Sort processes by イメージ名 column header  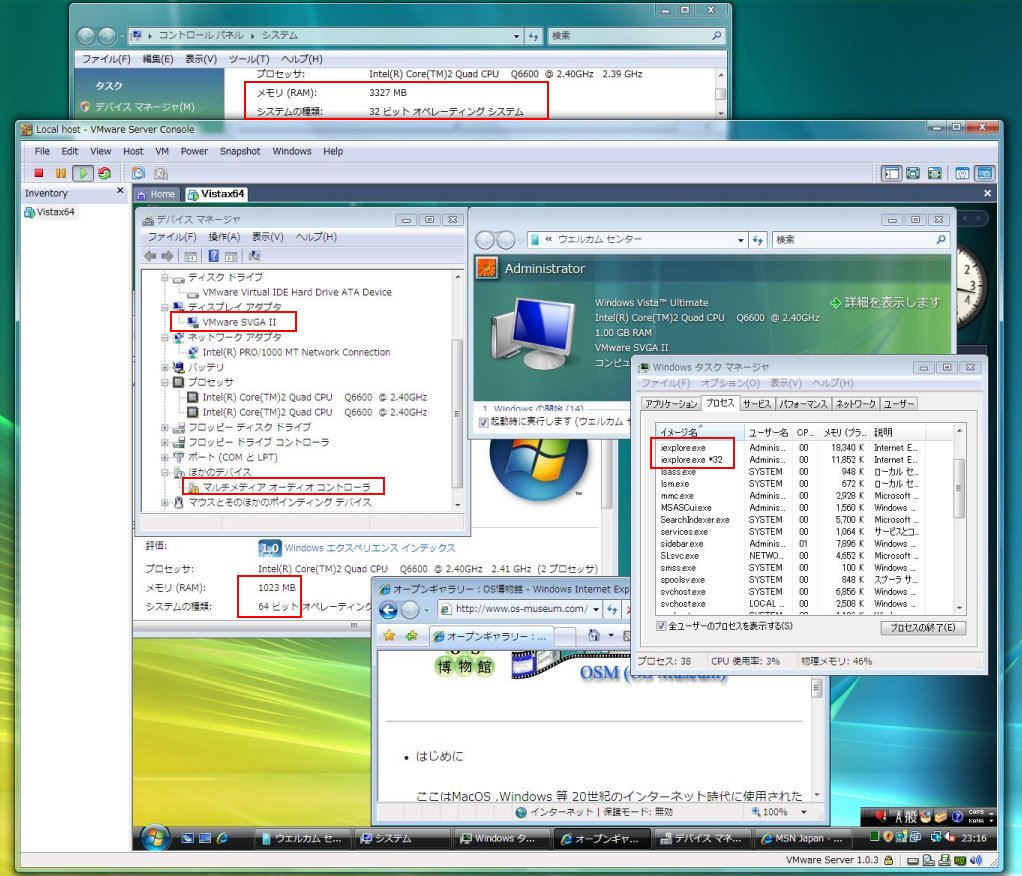(x=699, y=432)
